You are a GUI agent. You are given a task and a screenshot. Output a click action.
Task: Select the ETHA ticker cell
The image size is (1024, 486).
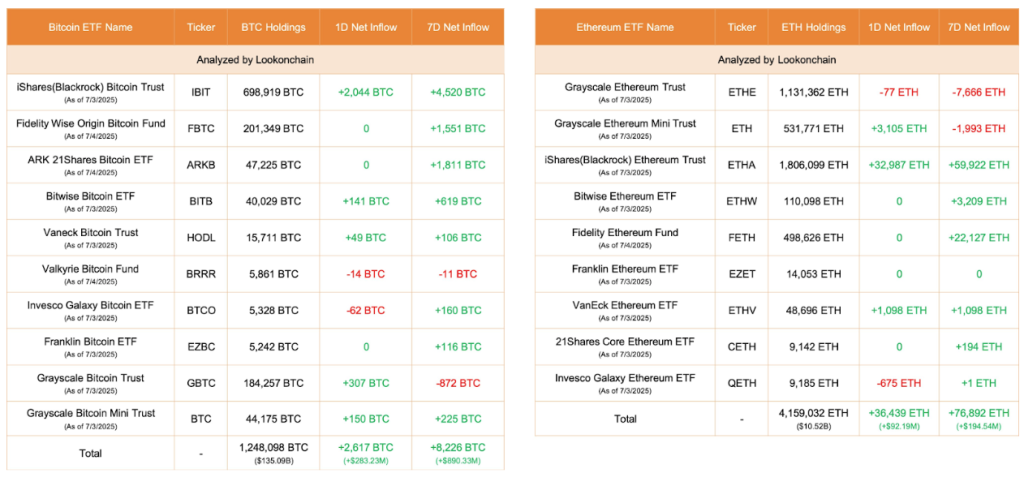[742, 165]
